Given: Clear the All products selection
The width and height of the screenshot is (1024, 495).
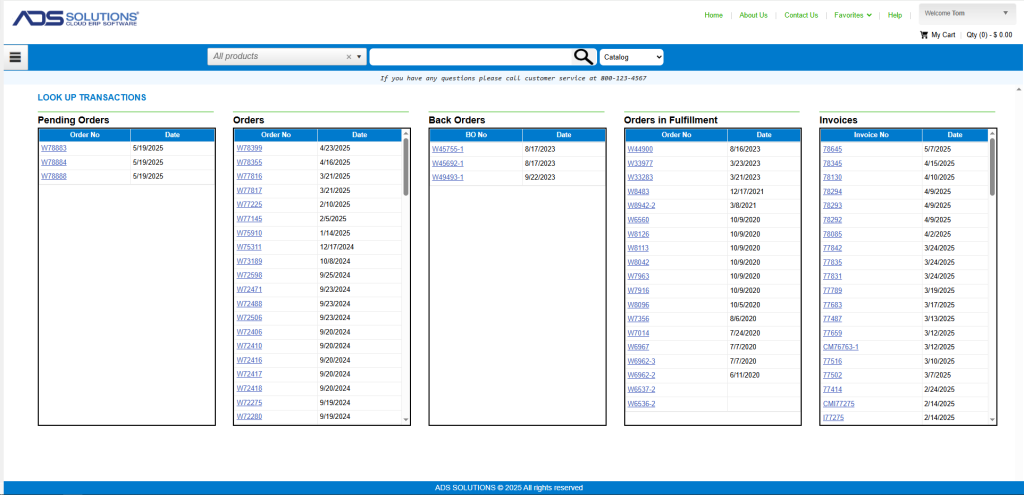Looking at the screenshot, I should (349, 57).
